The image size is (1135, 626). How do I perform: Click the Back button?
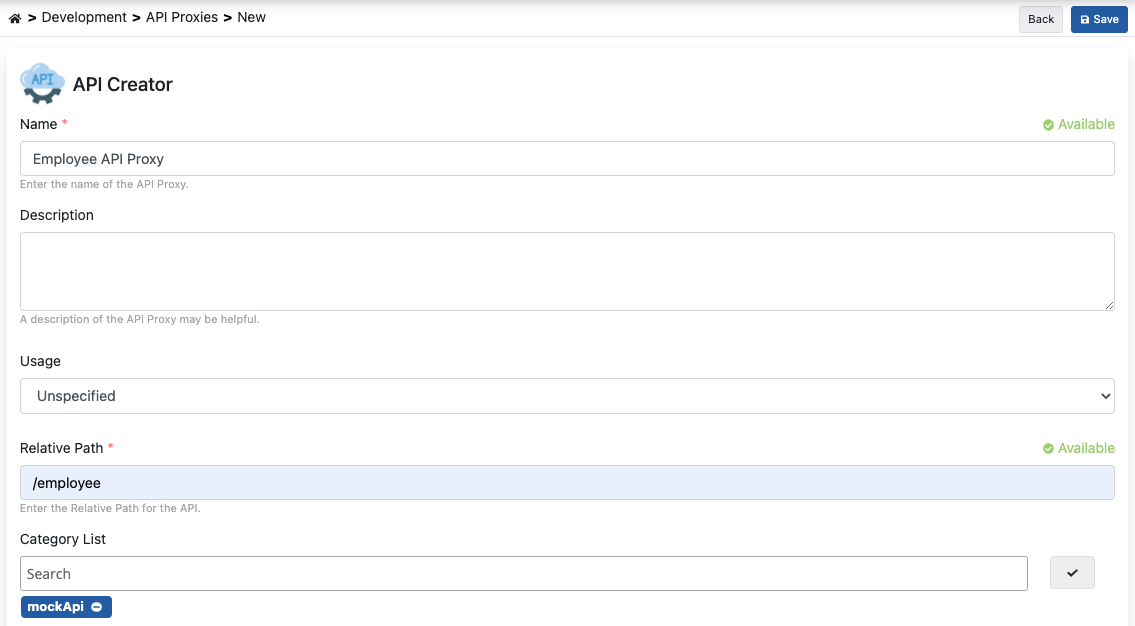click(1040, 19)
